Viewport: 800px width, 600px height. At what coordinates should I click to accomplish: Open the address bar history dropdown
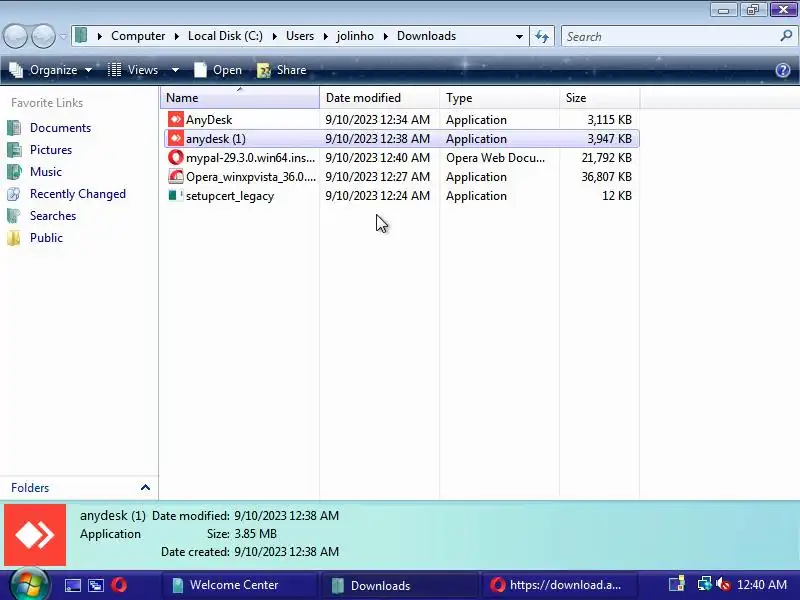(519, 36)
